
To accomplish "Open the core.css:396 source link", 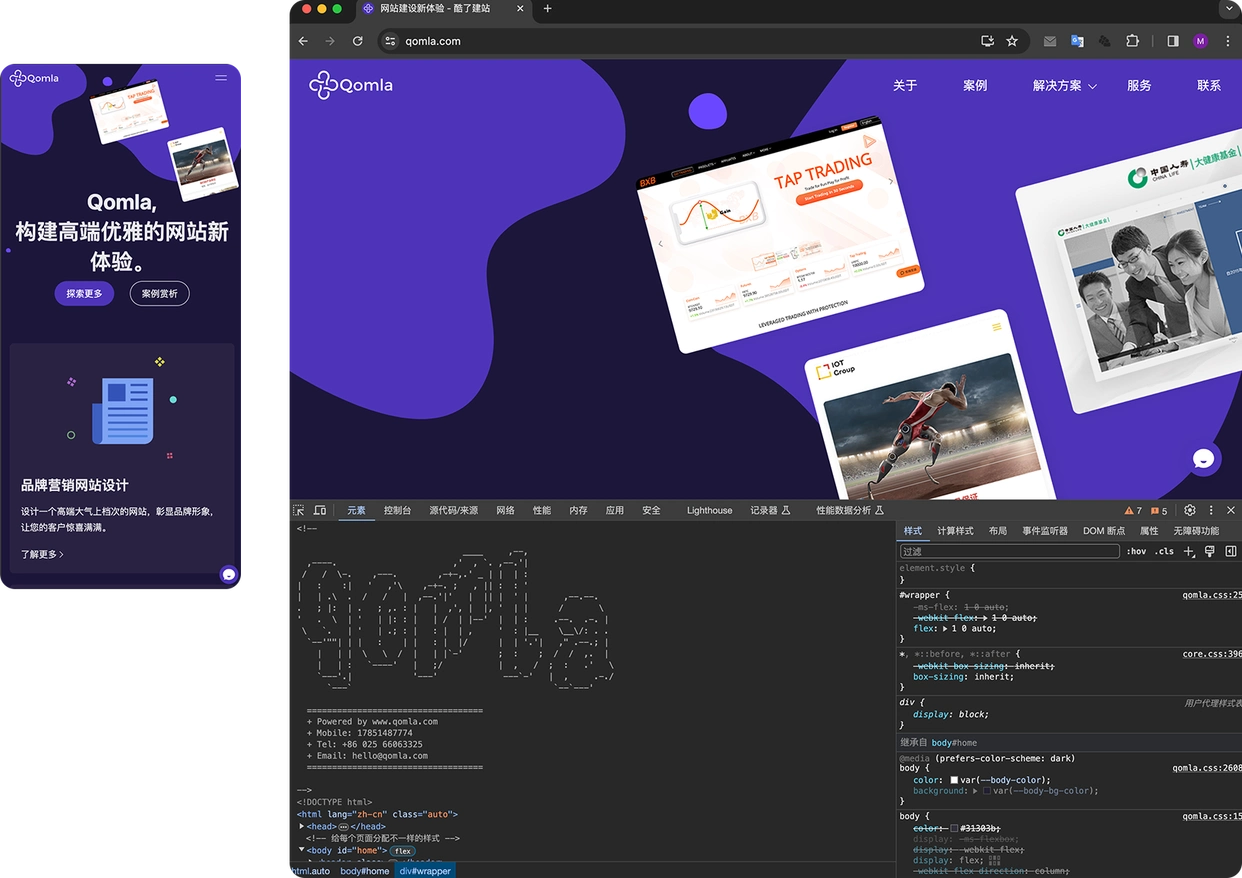I will [1212, 654].
